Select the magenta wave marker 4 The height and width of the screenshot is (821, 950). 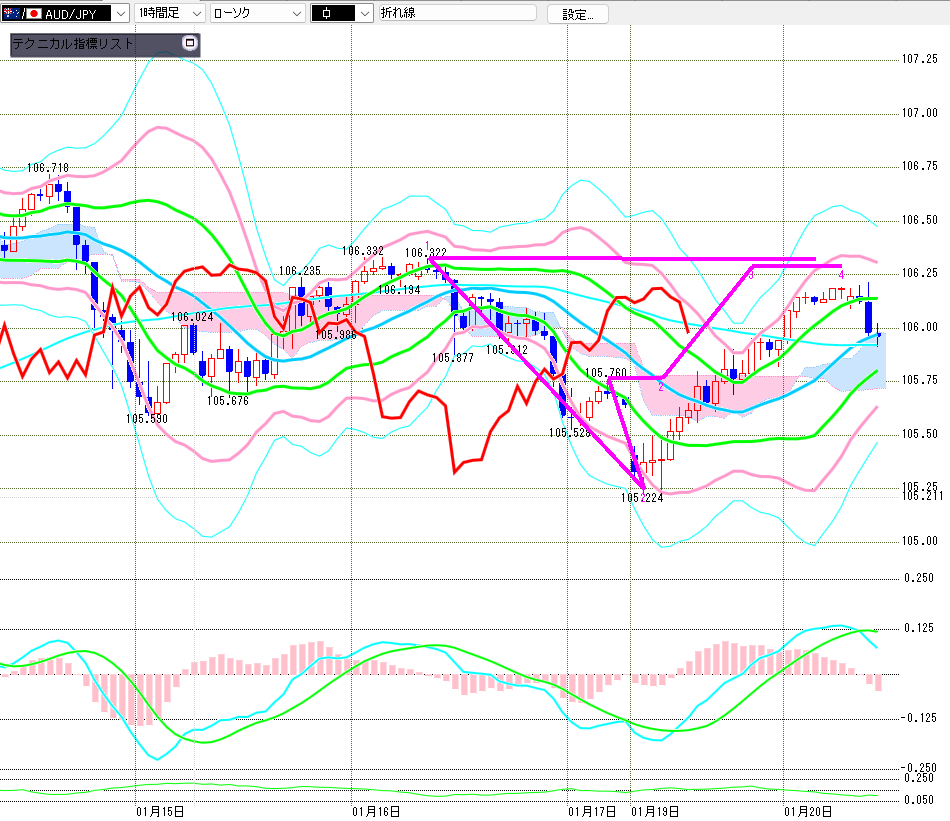click(842, 274)
